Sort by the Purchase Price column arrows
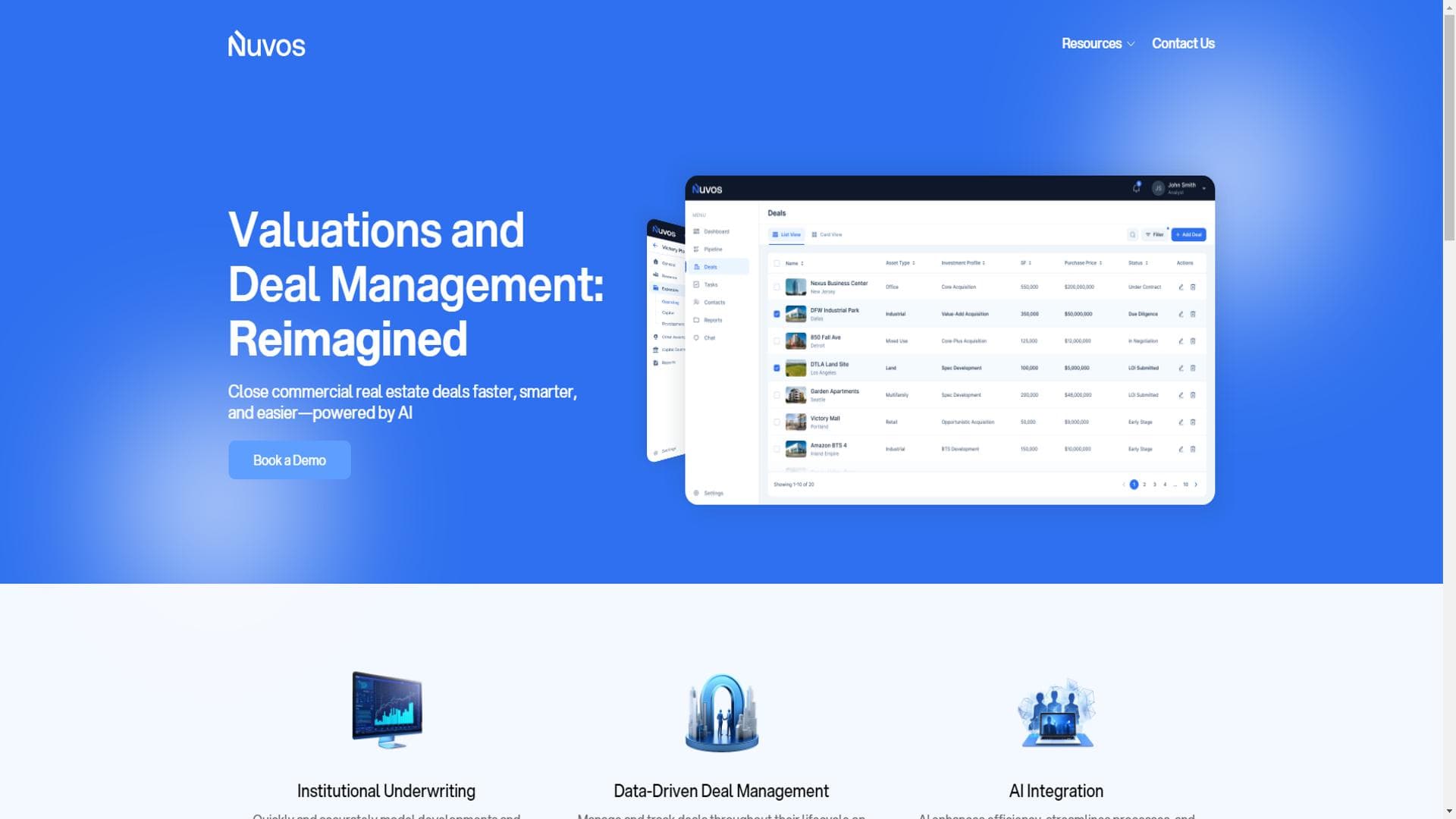Viewport: 1456px width, 819px height. point(1100,263)
